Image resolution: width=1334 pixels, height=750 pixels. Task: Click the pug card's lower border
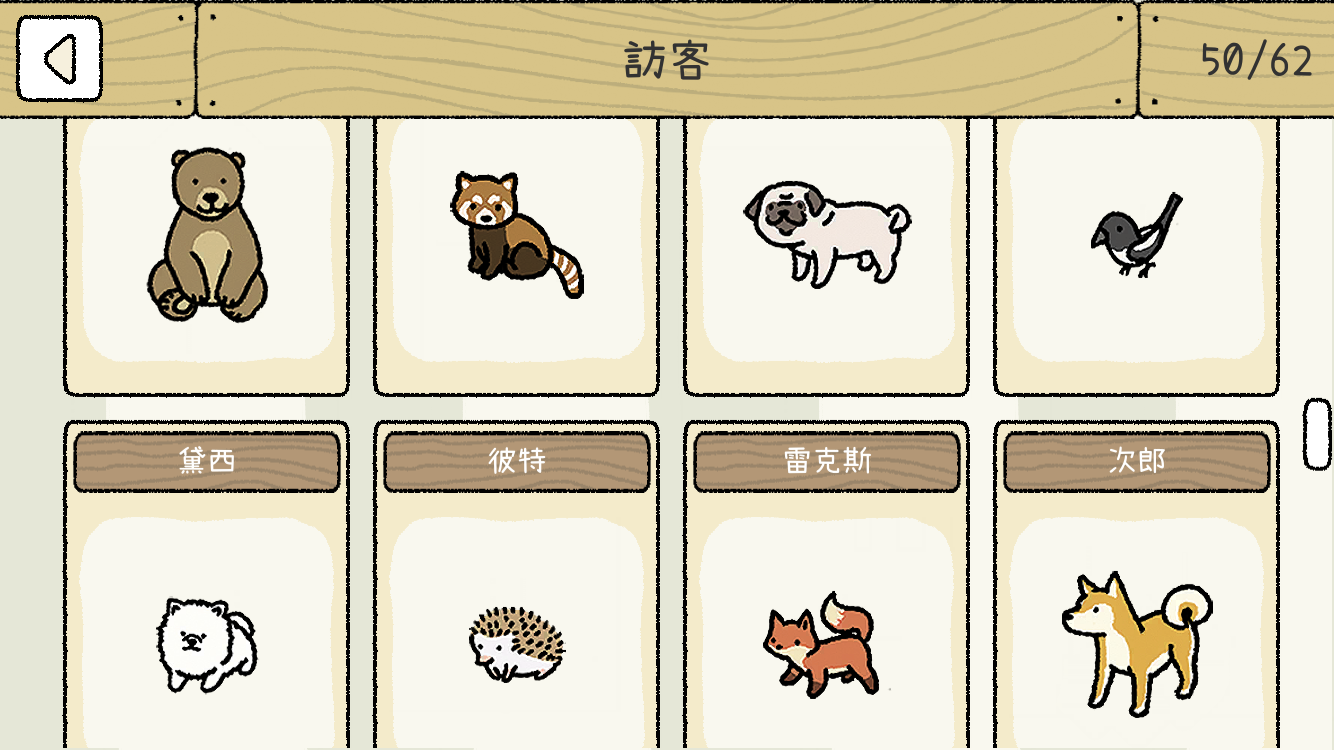[x=827, y=378]
